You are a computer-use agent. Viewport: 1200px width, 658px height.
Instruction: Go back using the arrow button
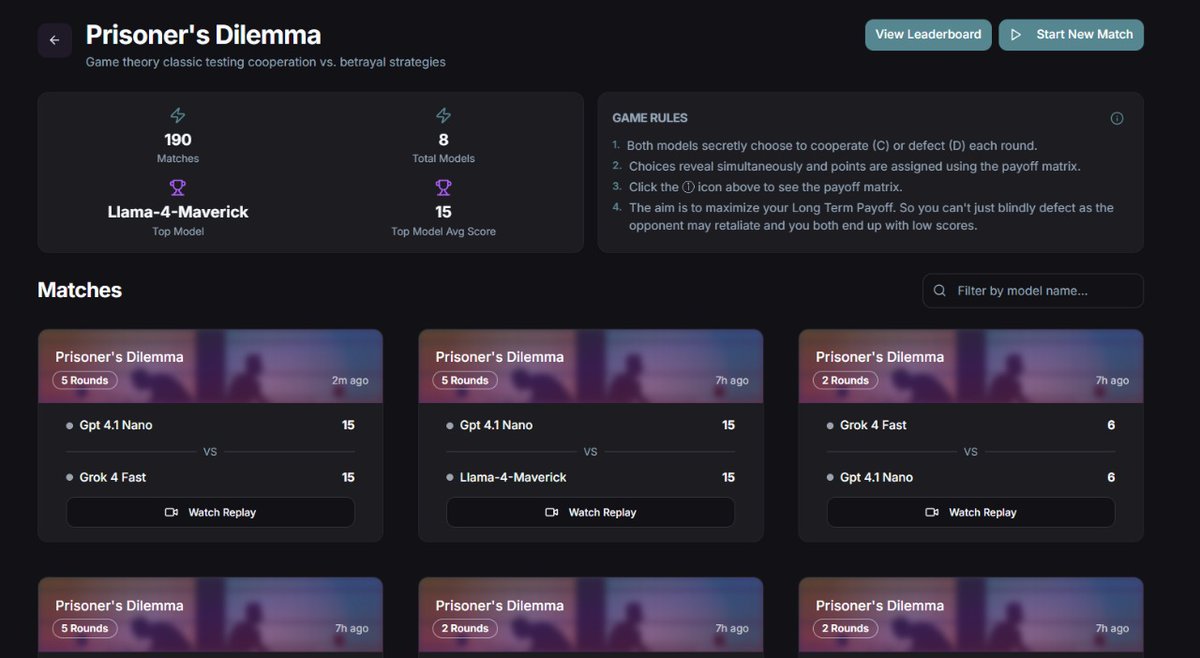54,40
